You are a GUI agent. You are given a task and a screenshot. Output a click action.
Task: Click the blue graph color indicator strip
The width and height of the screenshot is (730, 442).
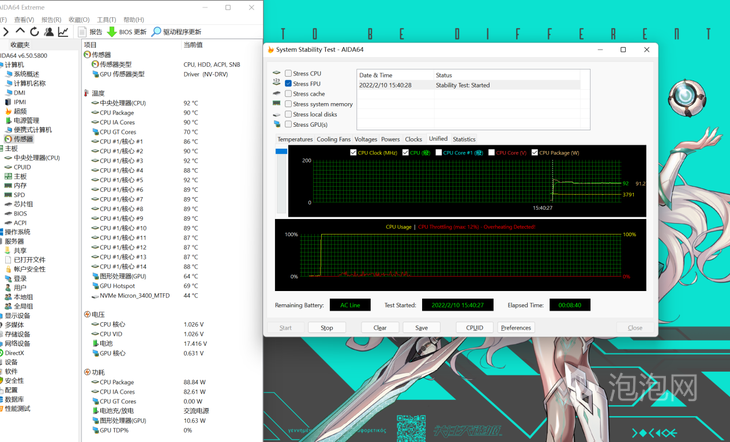click(x=281, y=151)
